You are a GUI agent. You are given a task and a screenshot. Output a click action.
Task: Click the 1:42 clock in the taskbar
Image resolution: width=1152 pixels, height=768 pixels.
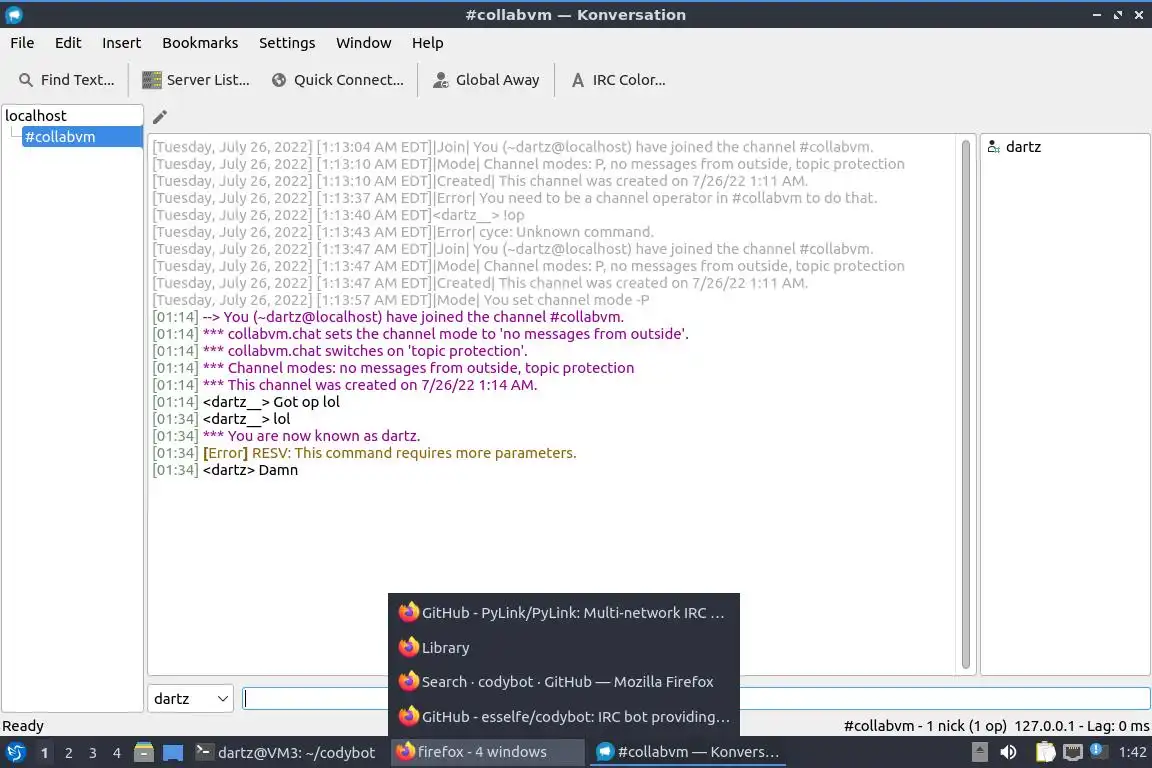(1132, 752)
